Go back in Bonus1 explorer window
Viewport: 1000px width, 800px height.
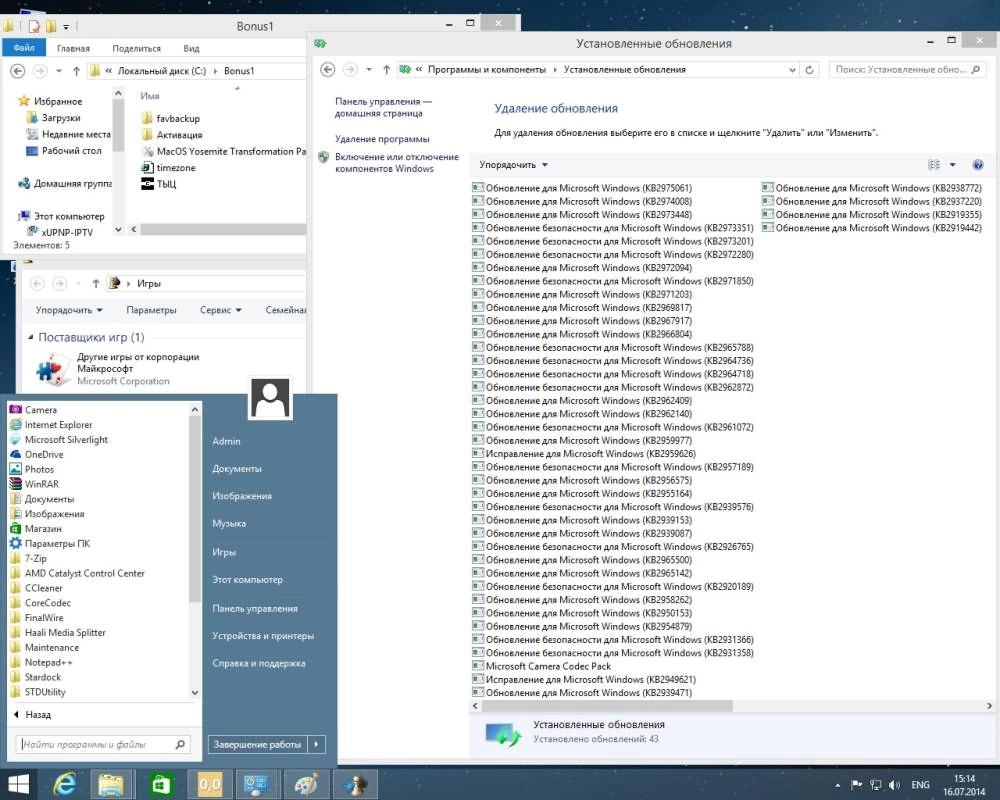(18, 71)
